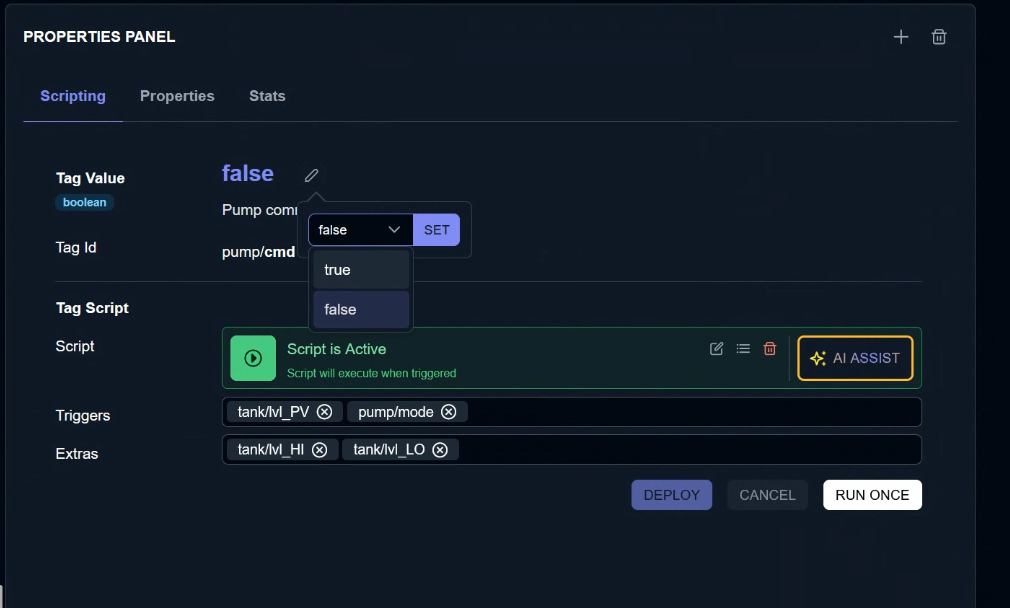Remove tank/lvl_LO extras tag
This screenshot has height=608, width=1010.
440,450
